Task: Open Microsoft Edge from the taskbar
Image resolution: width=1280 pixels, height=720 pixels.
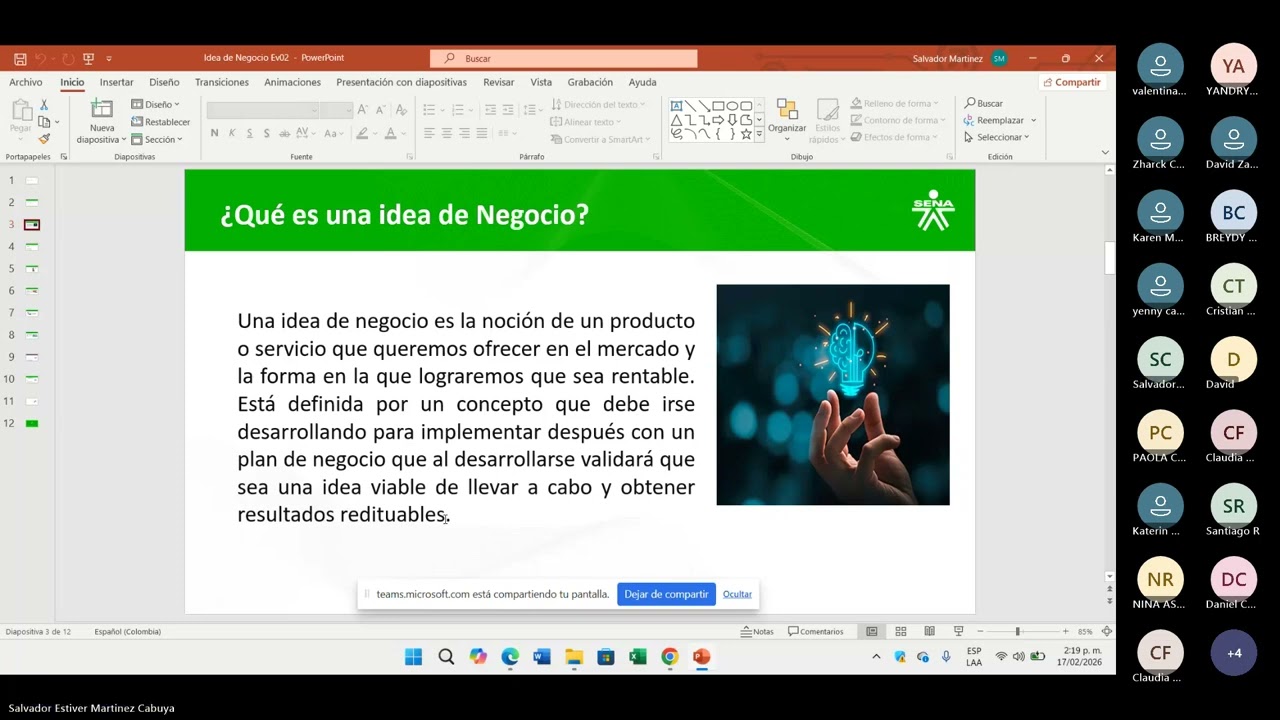Action: tap(510, 657)
